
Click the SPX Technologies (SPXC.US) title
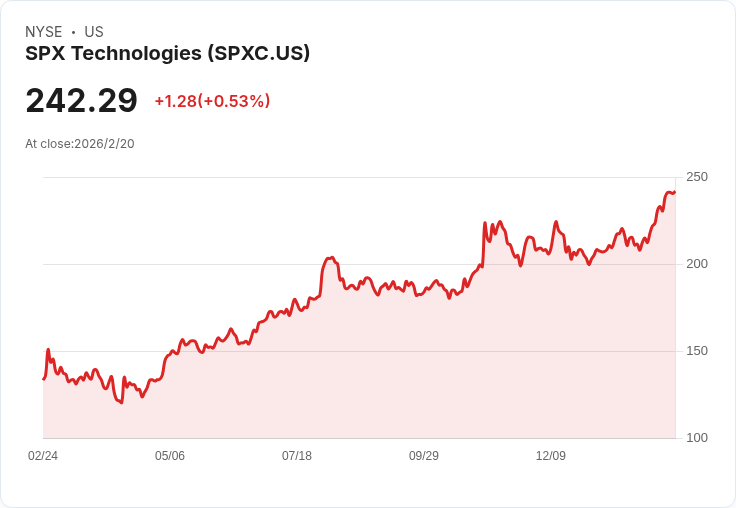167,54
